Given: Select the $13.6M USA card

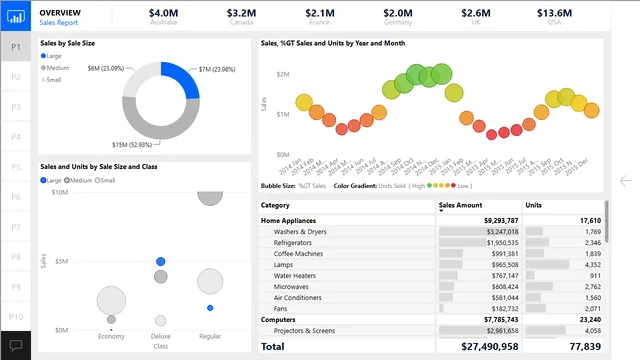Looking at the screenshot, I should pos(554,16).
